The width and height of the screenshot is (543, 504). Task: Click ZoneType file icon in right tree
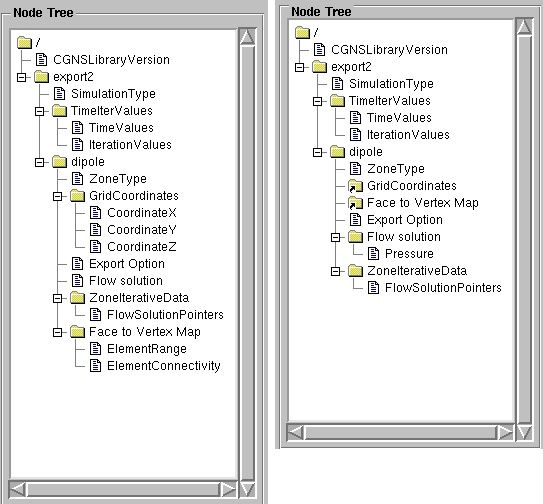click(x=356, y=169)
